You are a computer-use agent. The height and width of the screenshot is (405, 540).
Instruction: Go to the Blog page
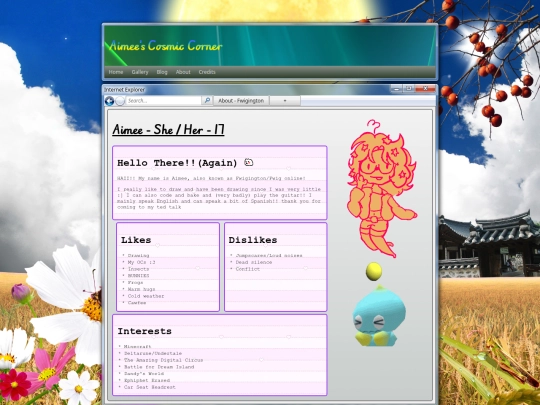pos(162,72)
